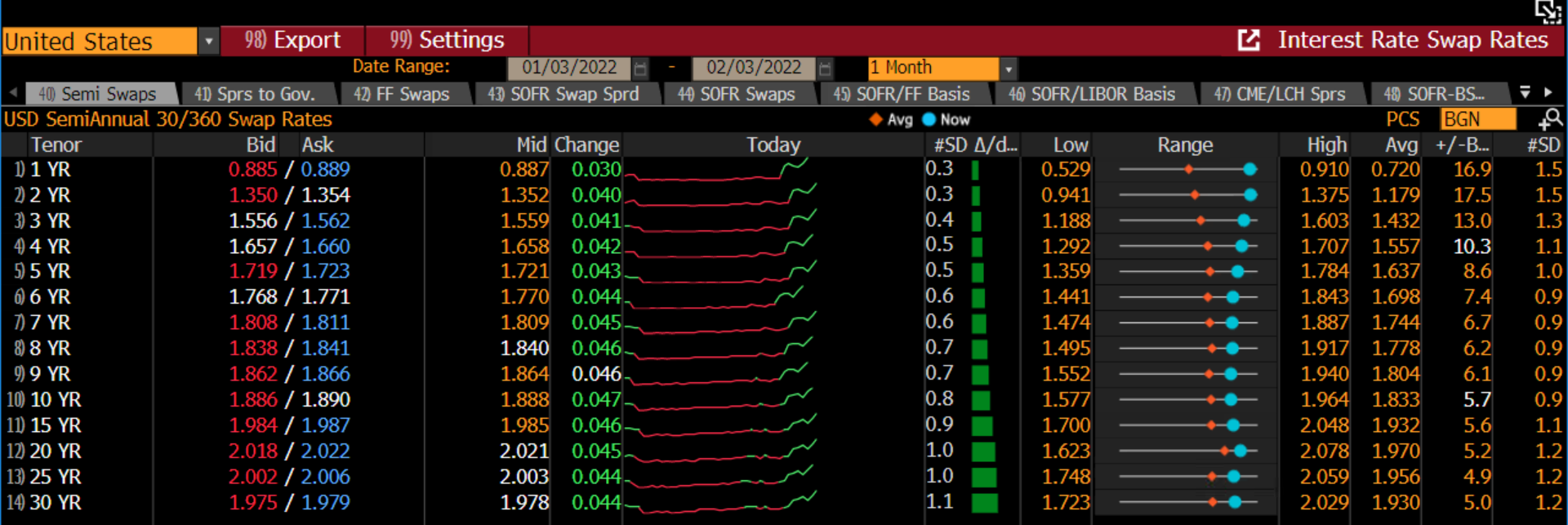Click the Change column header
The height and width of the screenshot is (525, 1568).
click(x=586, y=145)
